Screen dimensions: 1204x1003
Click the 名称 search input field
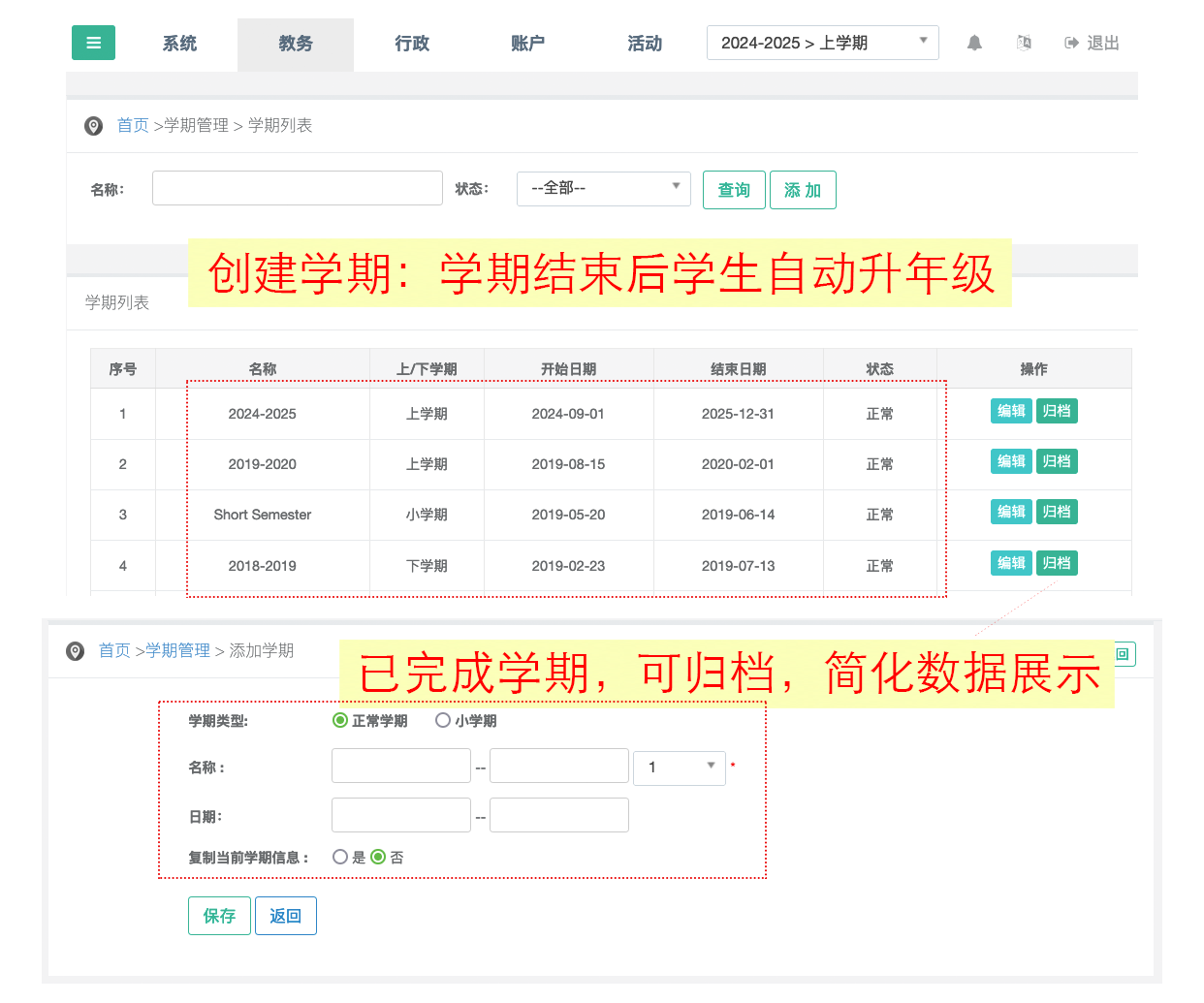(x=298, y=188)
